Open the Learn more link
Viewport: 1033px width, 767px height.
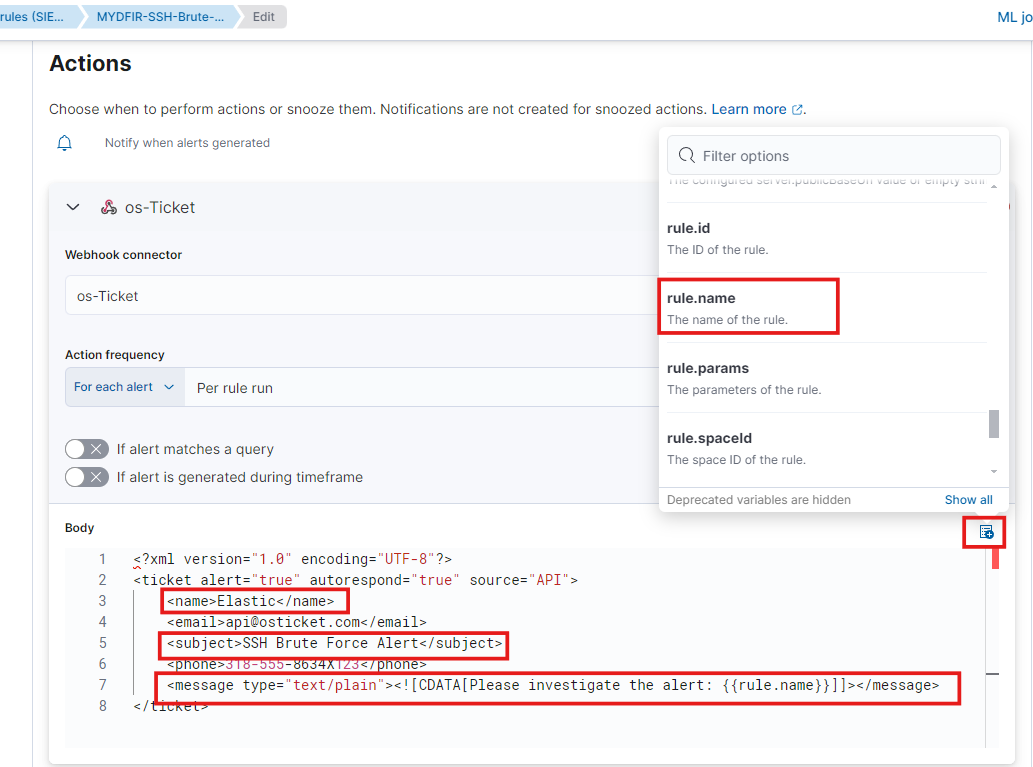coord(749,109)
